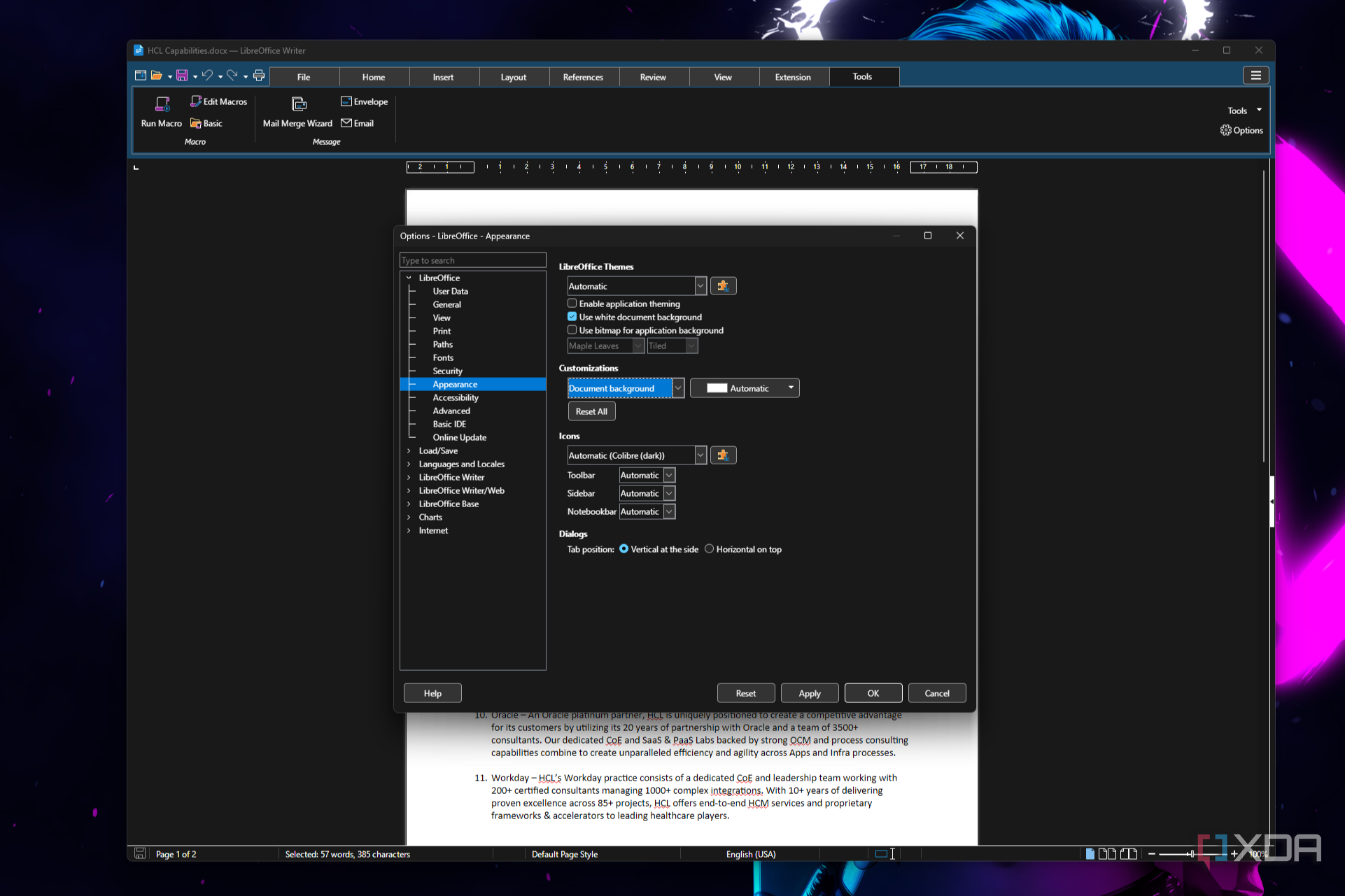Select multiple-page view in status bar
Screen dimensions: 1345x896
[1107, 853]
